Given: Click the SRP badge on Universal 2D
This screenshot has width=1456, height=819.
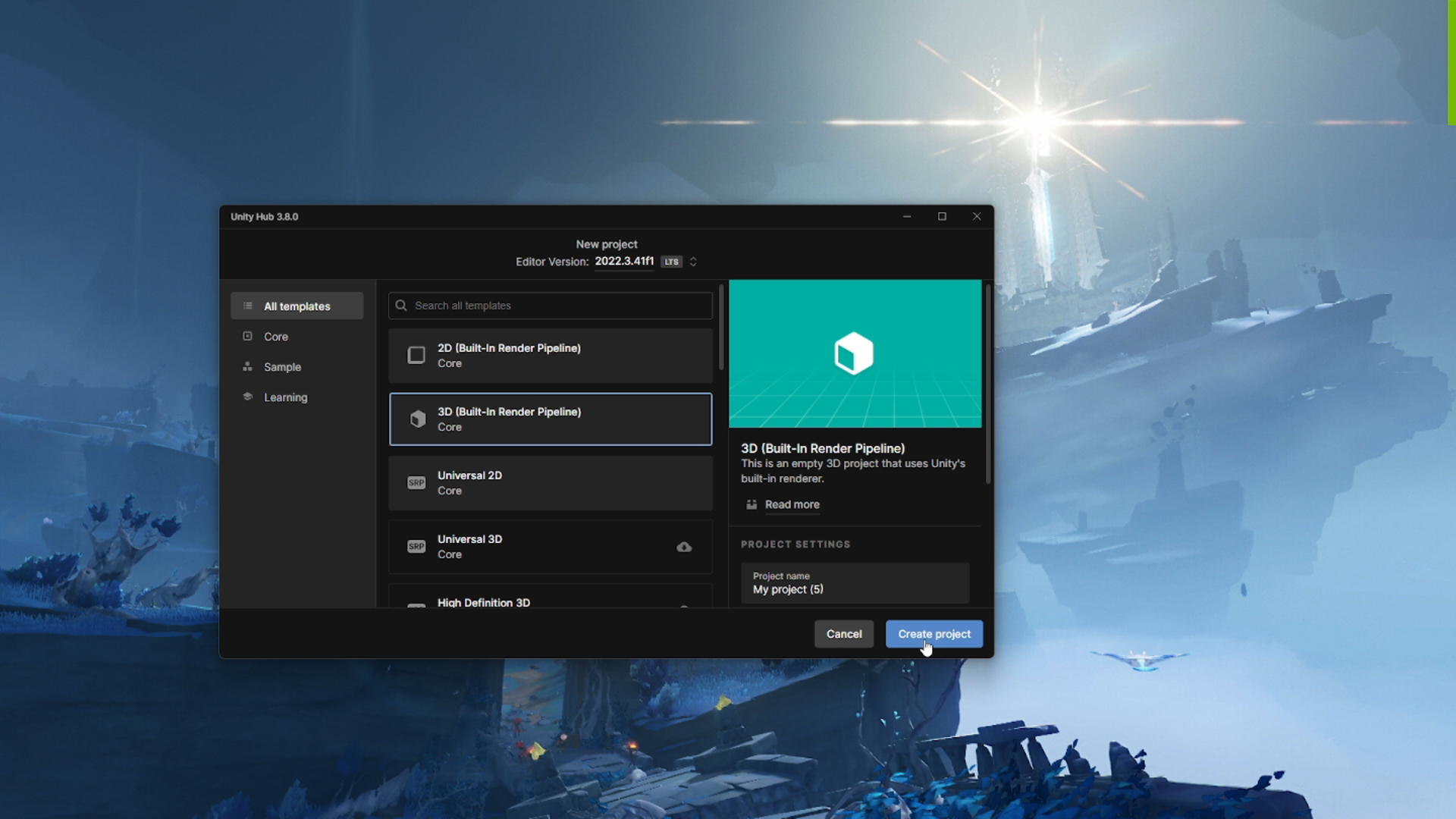Looking at the screenshot, I should click(416, 483).
